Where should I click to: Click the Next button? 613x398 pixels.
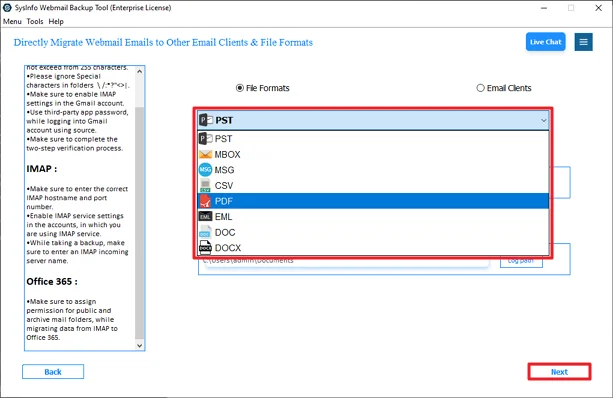point(559,372)
